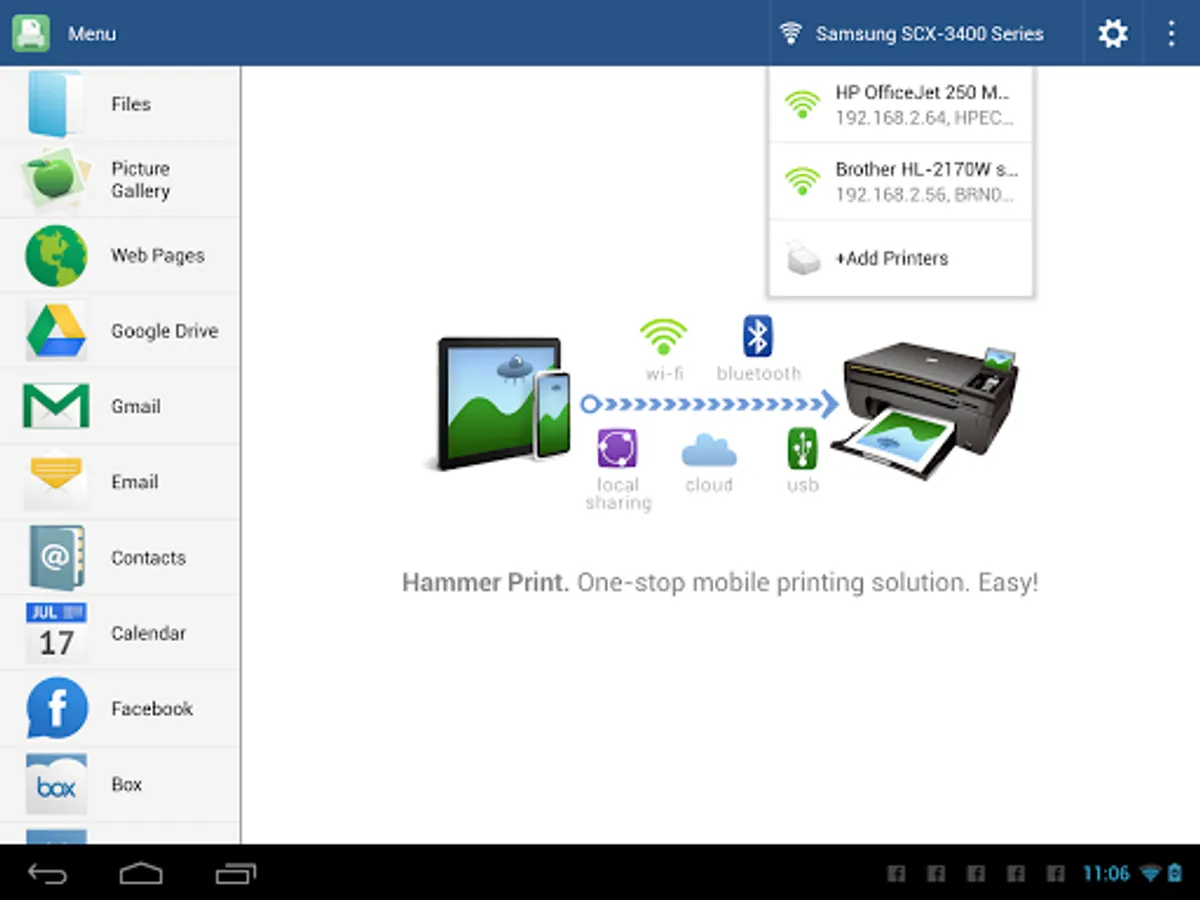Select HP OfficeJet 250 printer

[x=901, y=105]
